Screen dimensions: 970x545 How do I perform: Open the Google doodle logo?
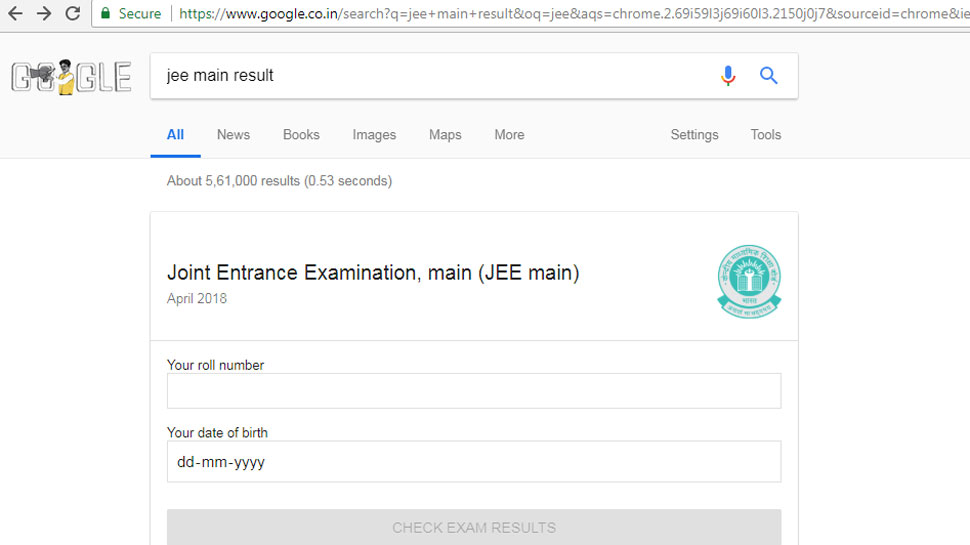coord(71,77)
